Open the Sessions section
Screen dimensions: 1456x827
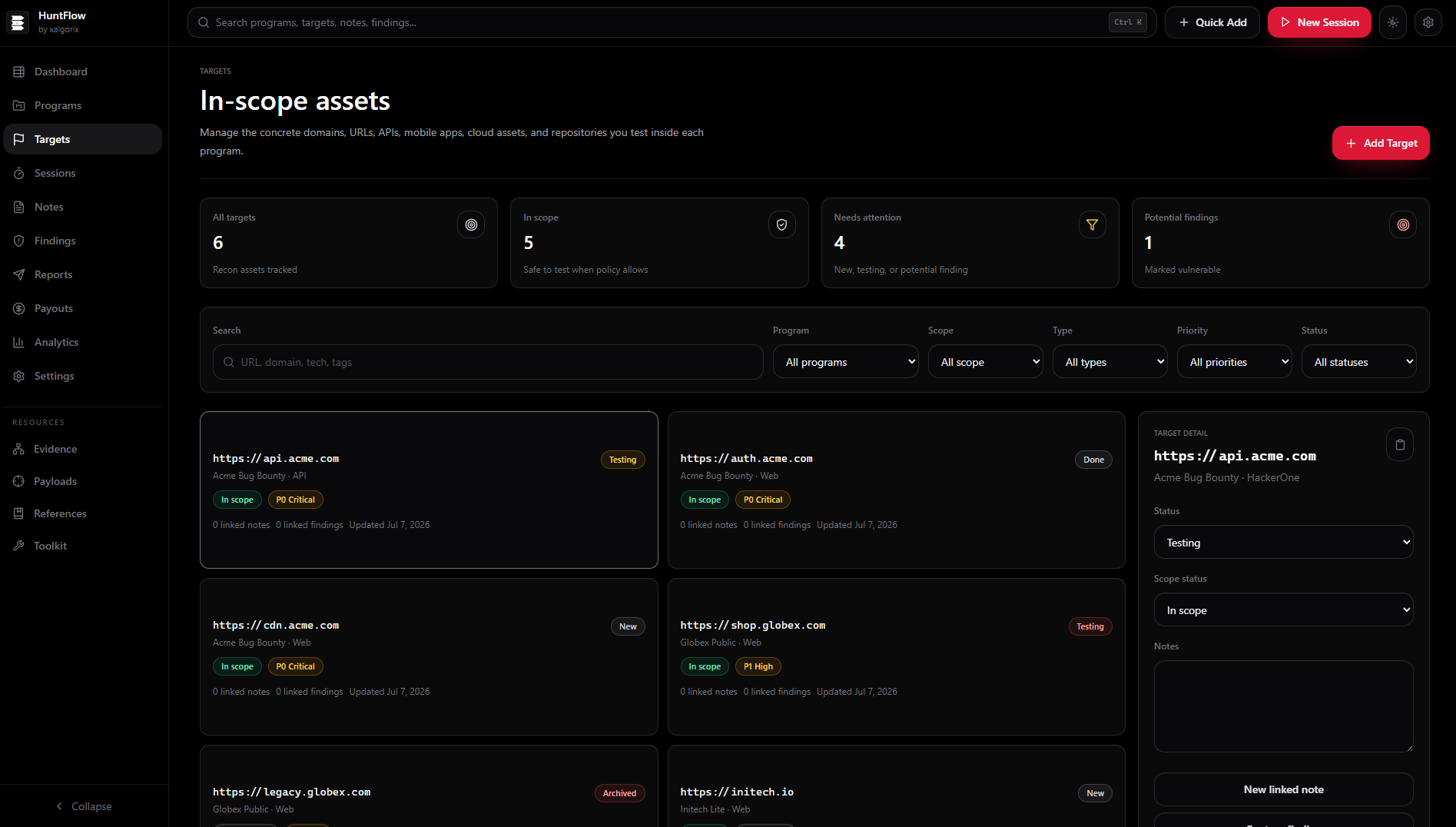click(82, 173)
